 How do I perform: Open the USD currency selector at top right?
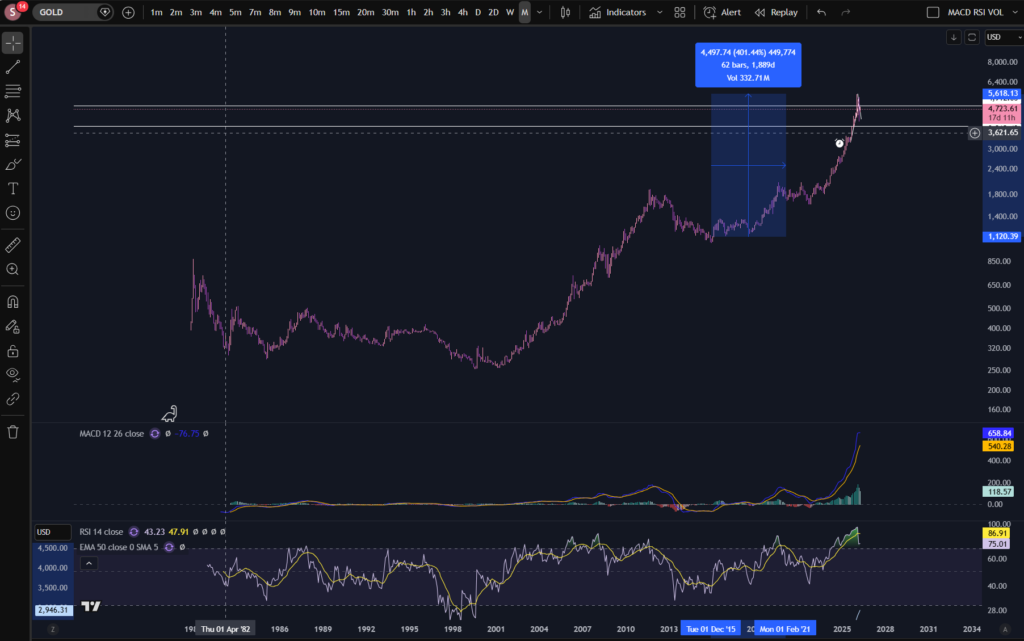[x=1003, y=37]
